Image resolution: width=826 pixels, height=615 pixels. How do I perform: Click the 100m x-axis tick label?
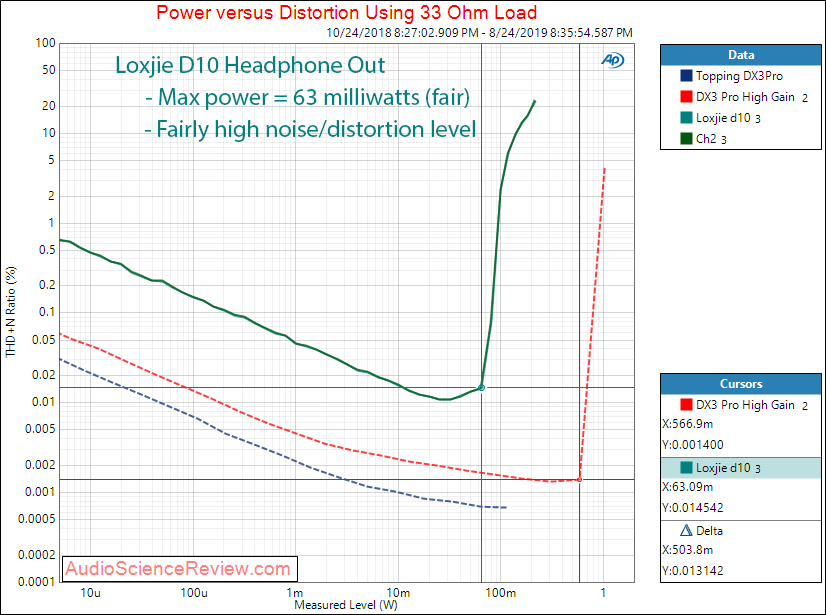point(500,593)
